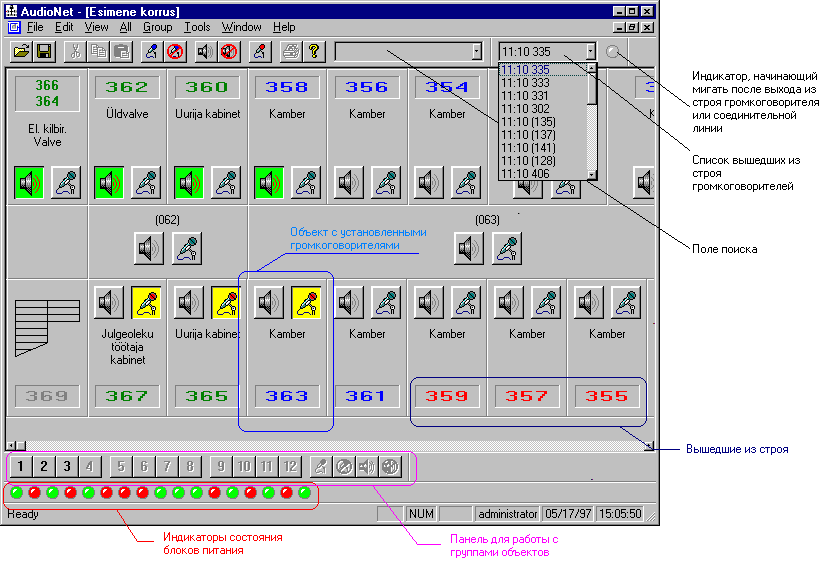This screenshot has width=838, height=562.
Task: Click failed room number button 359
Action: tap(447, 396)
